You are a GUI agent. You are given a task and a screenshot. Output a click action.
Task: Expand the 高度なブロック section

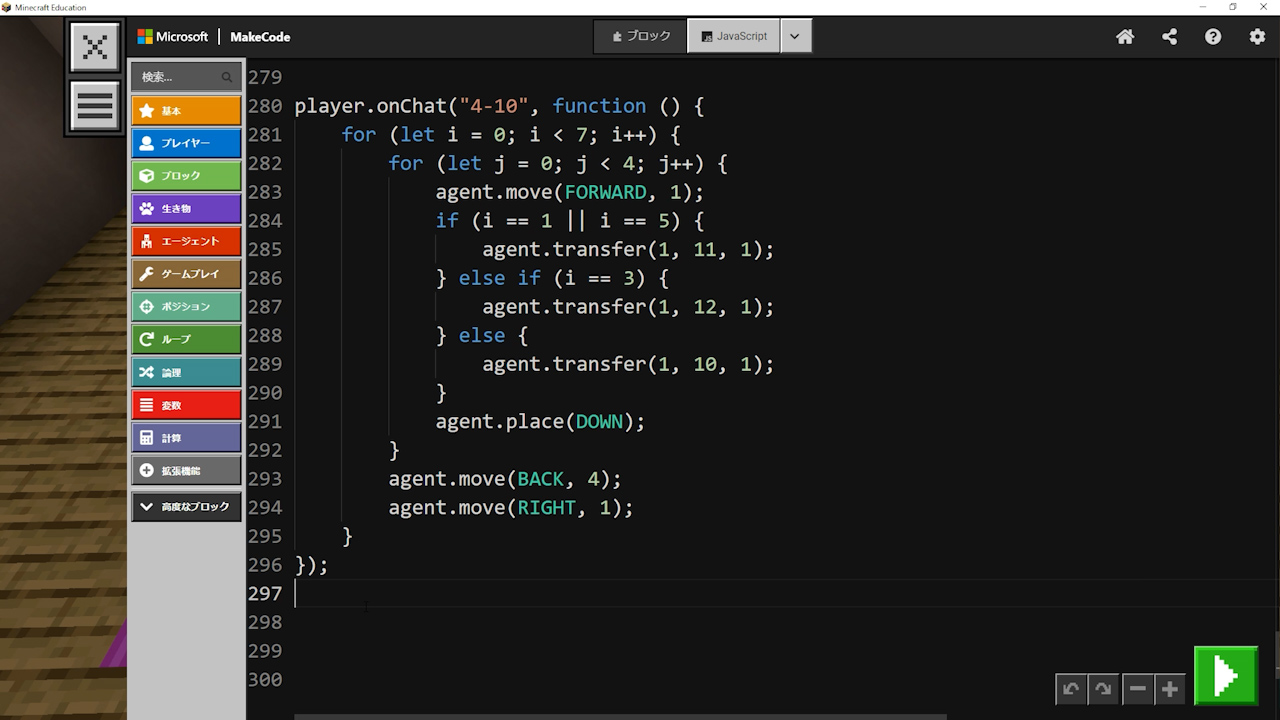186,507
